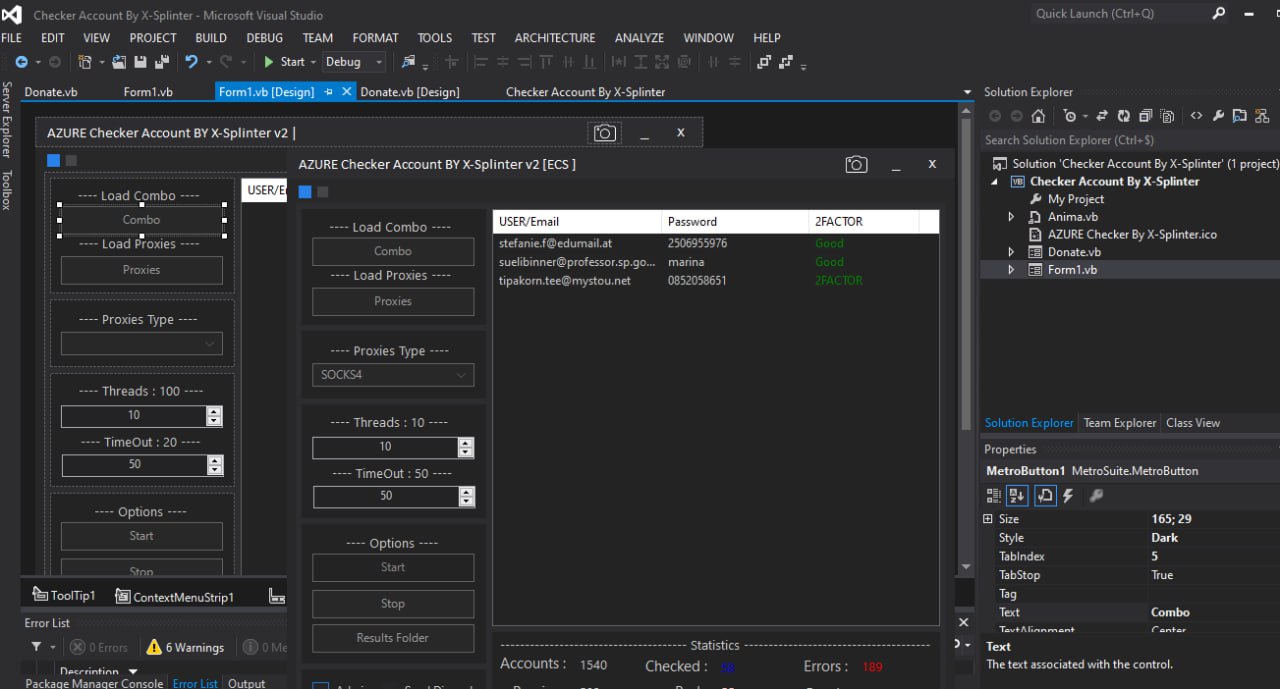The height and width of the screenshot is (689, 1280).
Task: Click Results Folder button in ECS window
Action: tap(393, 638)
